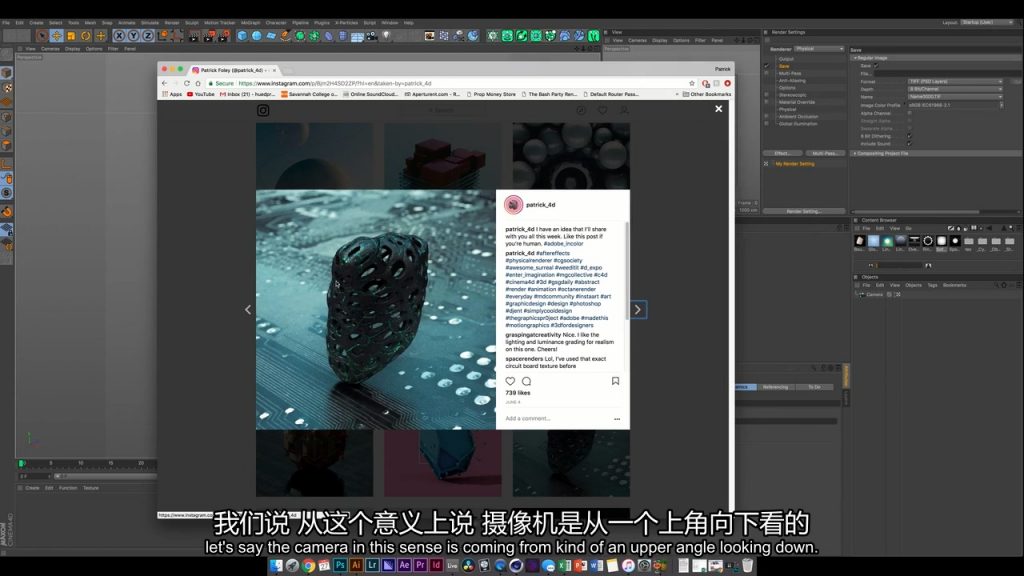Save the post with bookmark icon
Viewport: 1024px width, 576px height.
coord(615,381)
